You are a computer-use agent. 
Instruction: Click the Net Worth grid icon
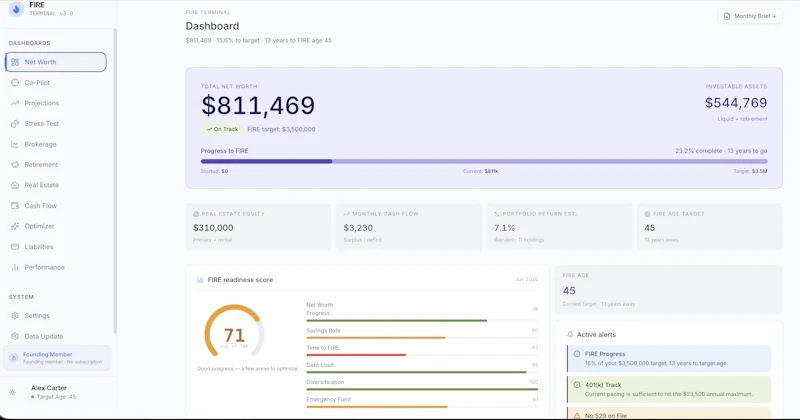coord(15,62)
